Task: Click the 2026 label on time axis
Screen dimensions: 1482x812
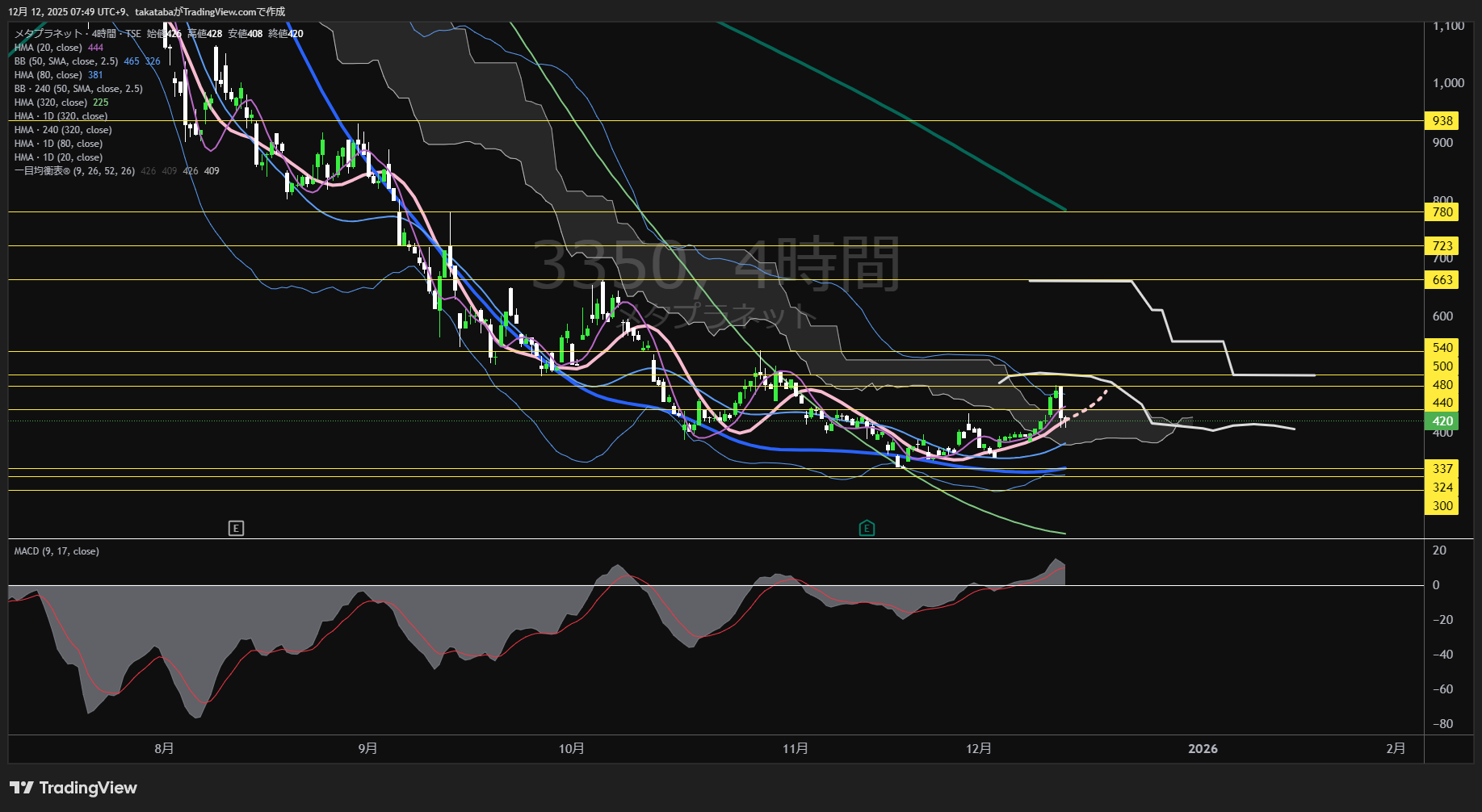Action: [x=1203, y=749]
